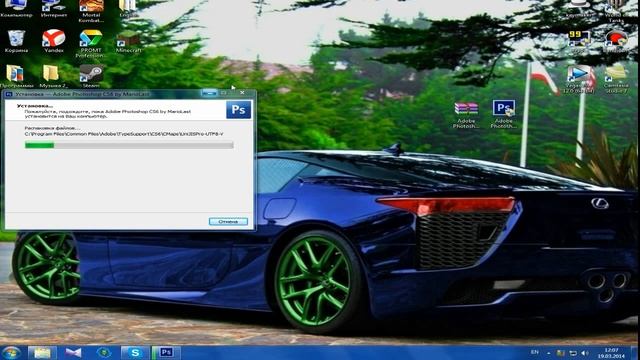
Task: Select the Photoshop installer taskbar button
Action: tap(166, 353)
